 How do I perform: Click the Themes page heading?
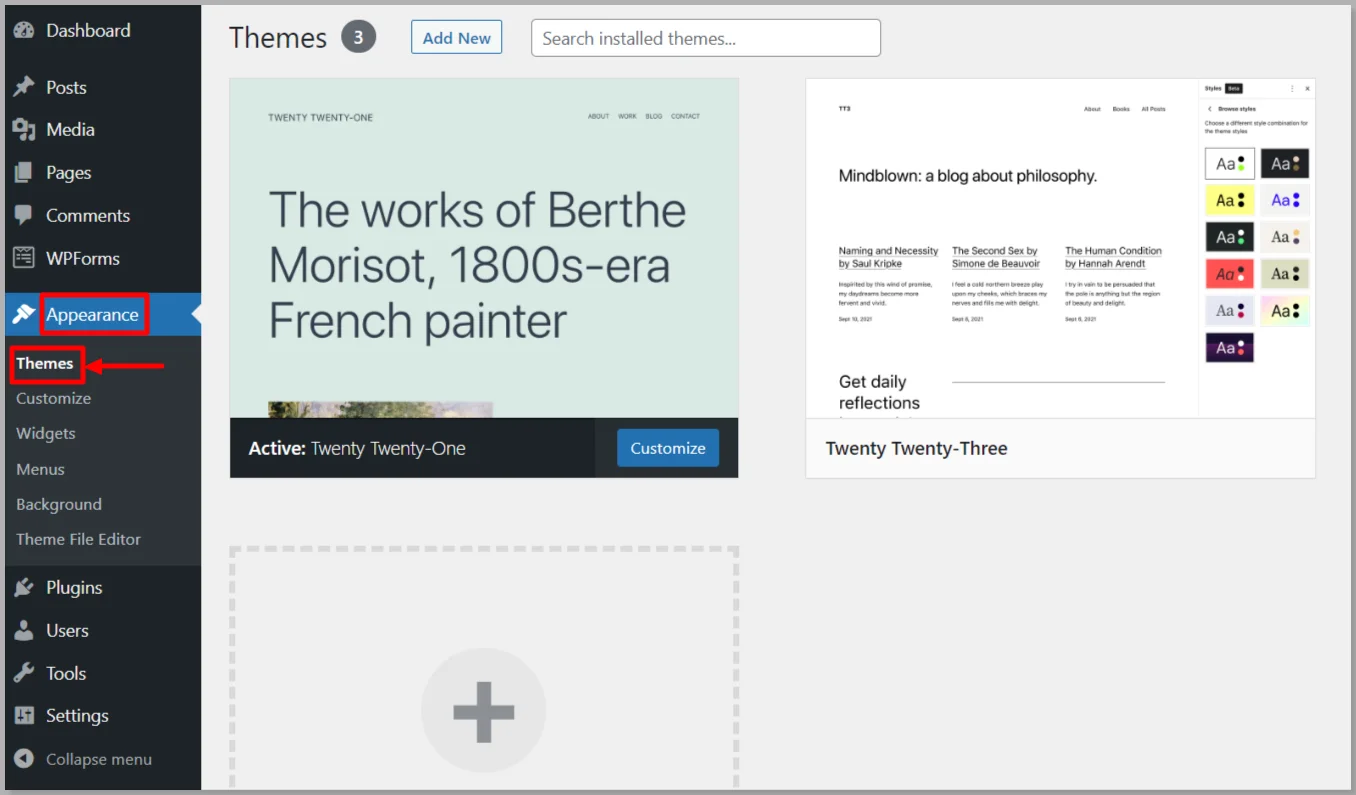(x=278, y=38)
